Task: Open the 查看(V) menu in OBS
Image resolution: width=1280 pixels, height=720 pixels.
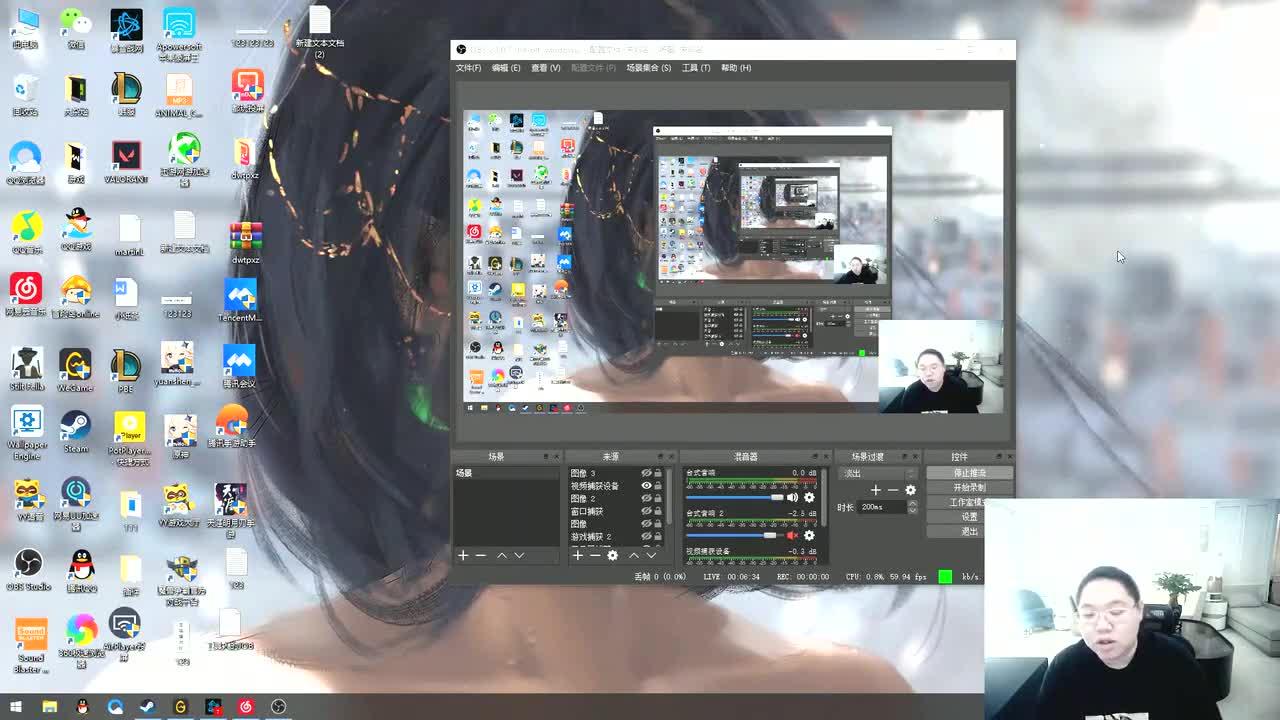Action: (x=545, y=68)
